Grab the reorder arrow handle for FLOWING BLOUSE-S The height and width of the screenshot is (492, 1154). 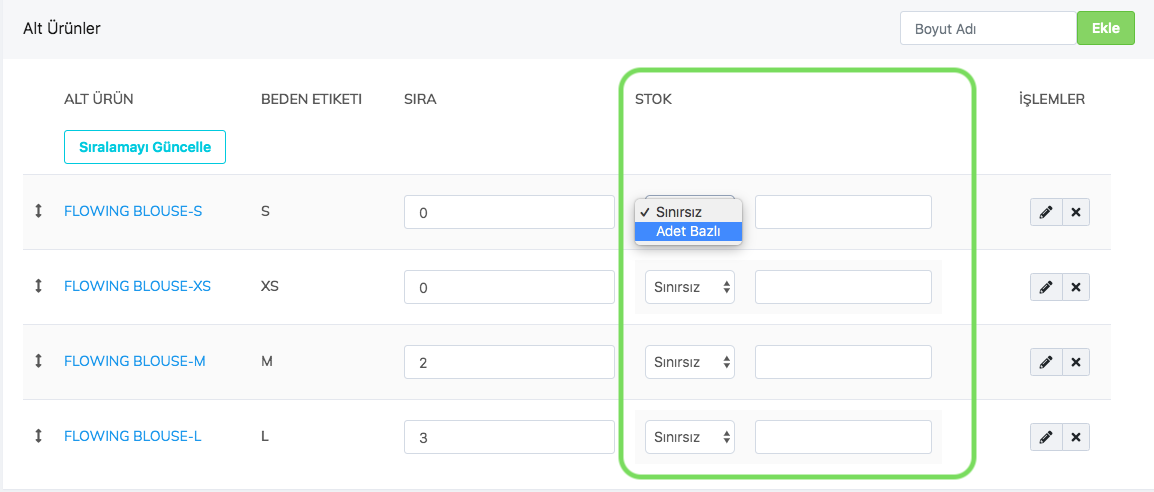[x=38, y=211]
